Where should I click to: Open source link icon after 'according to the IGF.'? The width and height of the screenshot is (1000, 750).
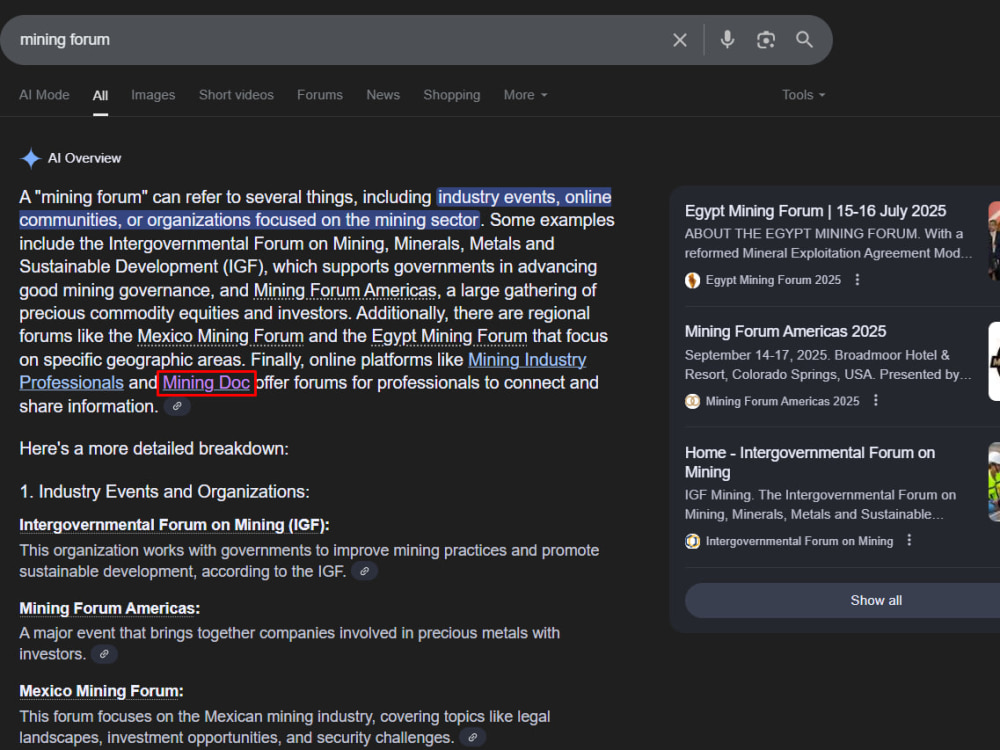(x=364, y=571)
